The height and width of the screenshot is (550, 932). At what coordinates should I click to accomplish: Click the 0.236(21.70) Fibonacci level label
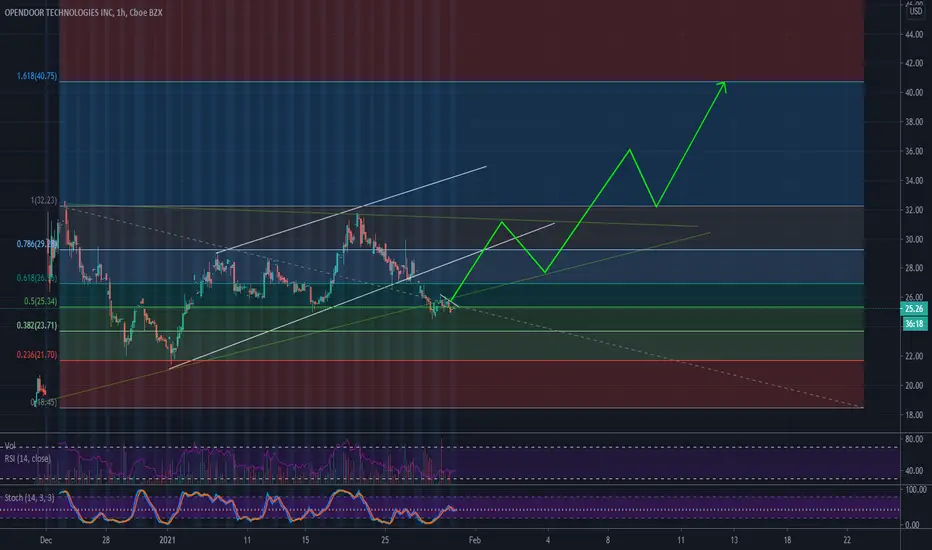coord(37,354)
